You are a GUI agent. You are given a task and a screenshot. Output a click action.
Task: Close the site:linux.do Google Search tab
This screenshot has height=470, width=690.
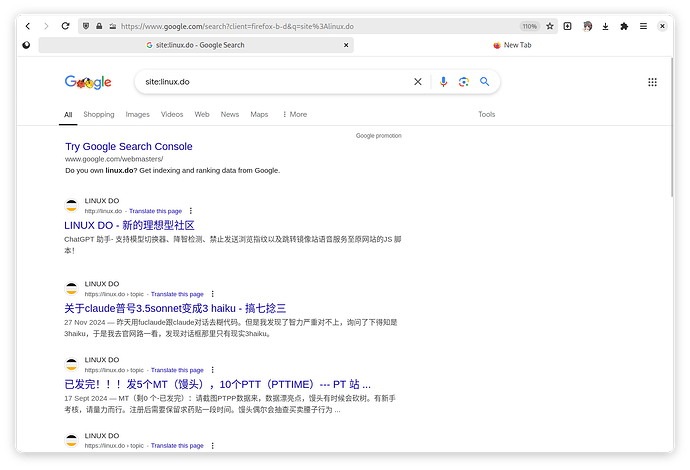click(346, 45)
